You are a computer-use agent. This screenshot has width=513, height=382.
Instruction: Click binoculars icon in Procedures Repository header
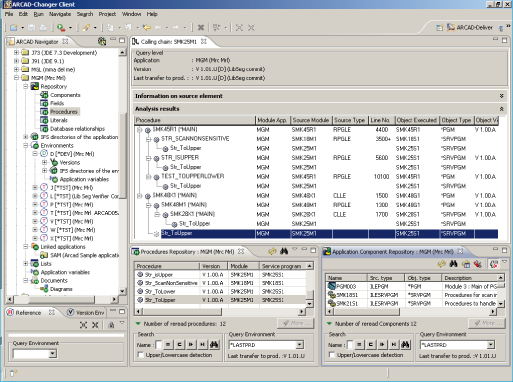pos(284,251)
